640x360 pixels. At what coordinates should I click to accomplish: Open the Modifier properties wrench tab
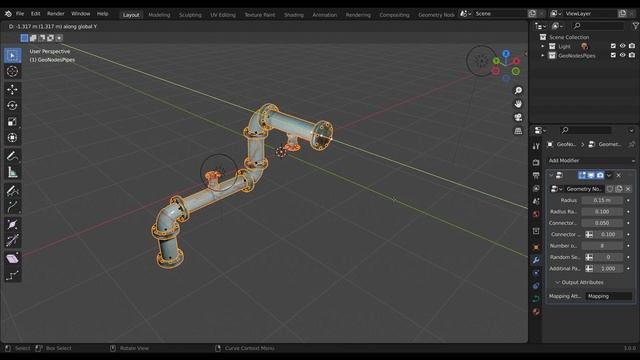coord(536,260)
